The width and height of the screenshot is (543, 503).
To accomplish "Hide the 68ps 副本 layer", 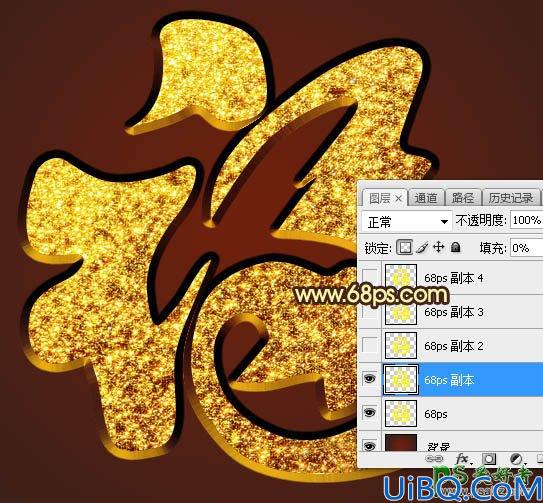I will coord(370,379).
